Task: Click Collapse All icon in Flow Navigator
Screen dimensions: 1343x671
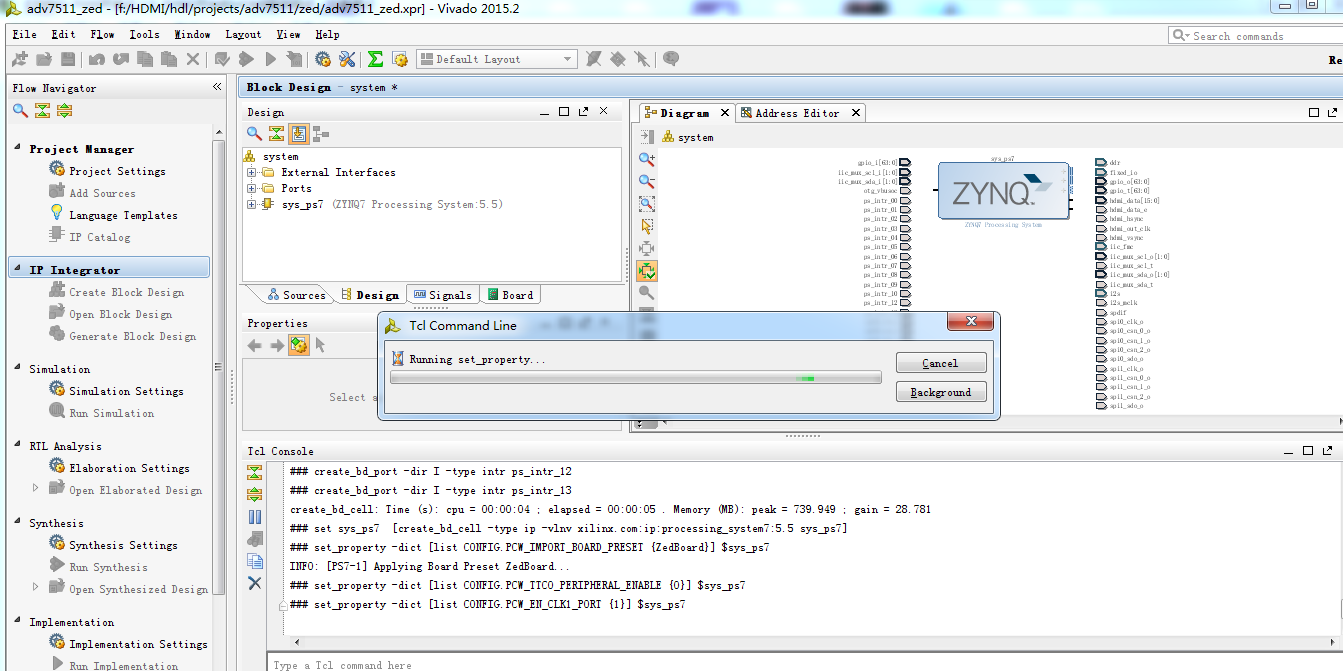Action: tap(42, 110)
